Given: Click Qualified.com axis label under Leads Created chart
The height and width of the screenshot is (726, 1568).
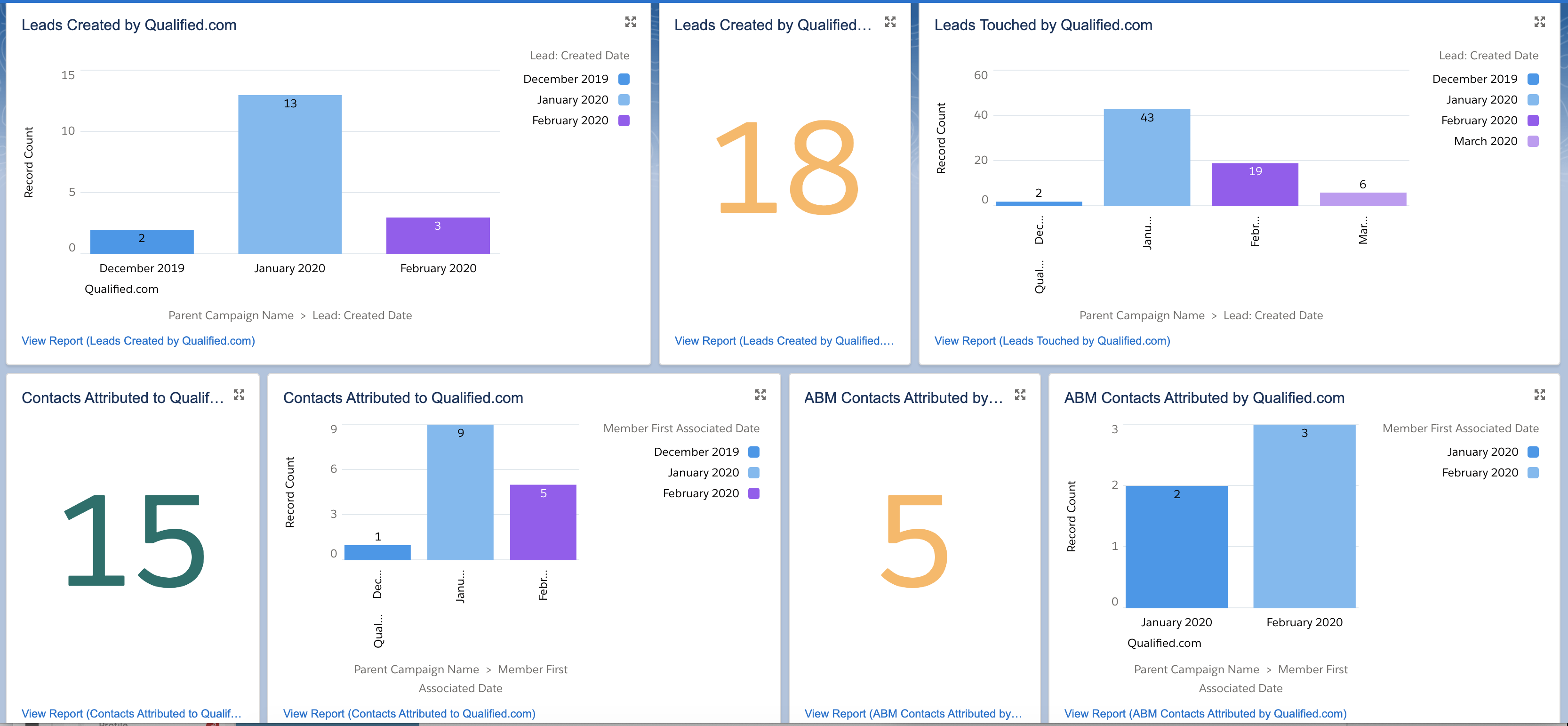Looking at the screenshot, I should (x=121, y=289).
